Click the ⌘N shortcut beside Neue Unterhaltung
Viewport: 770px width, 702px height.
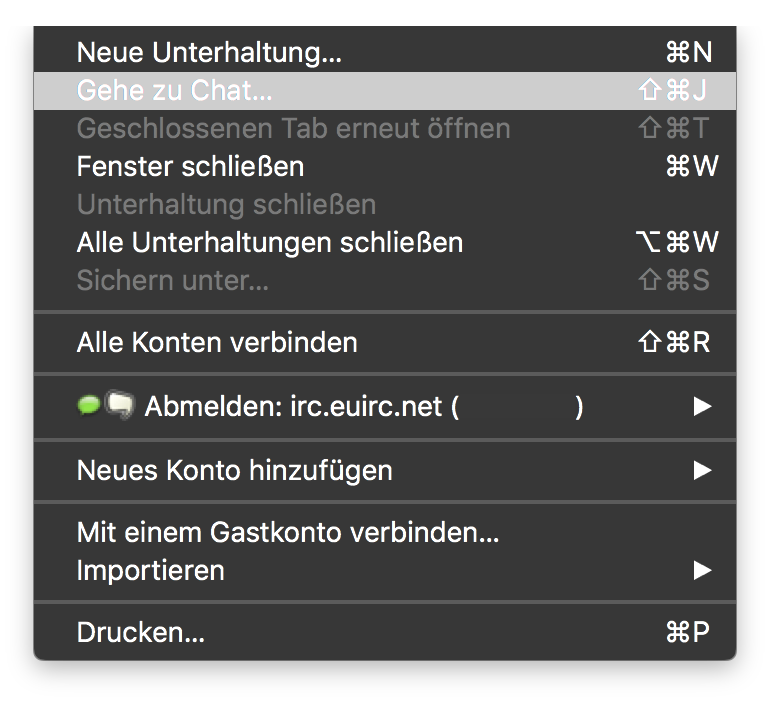687,53
